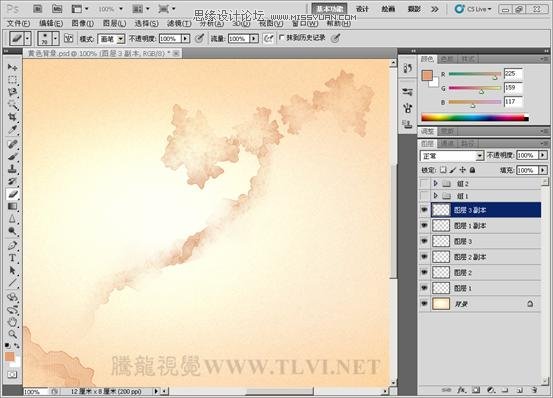Expand the 组 2 layer group

click(x=436, y=183)
